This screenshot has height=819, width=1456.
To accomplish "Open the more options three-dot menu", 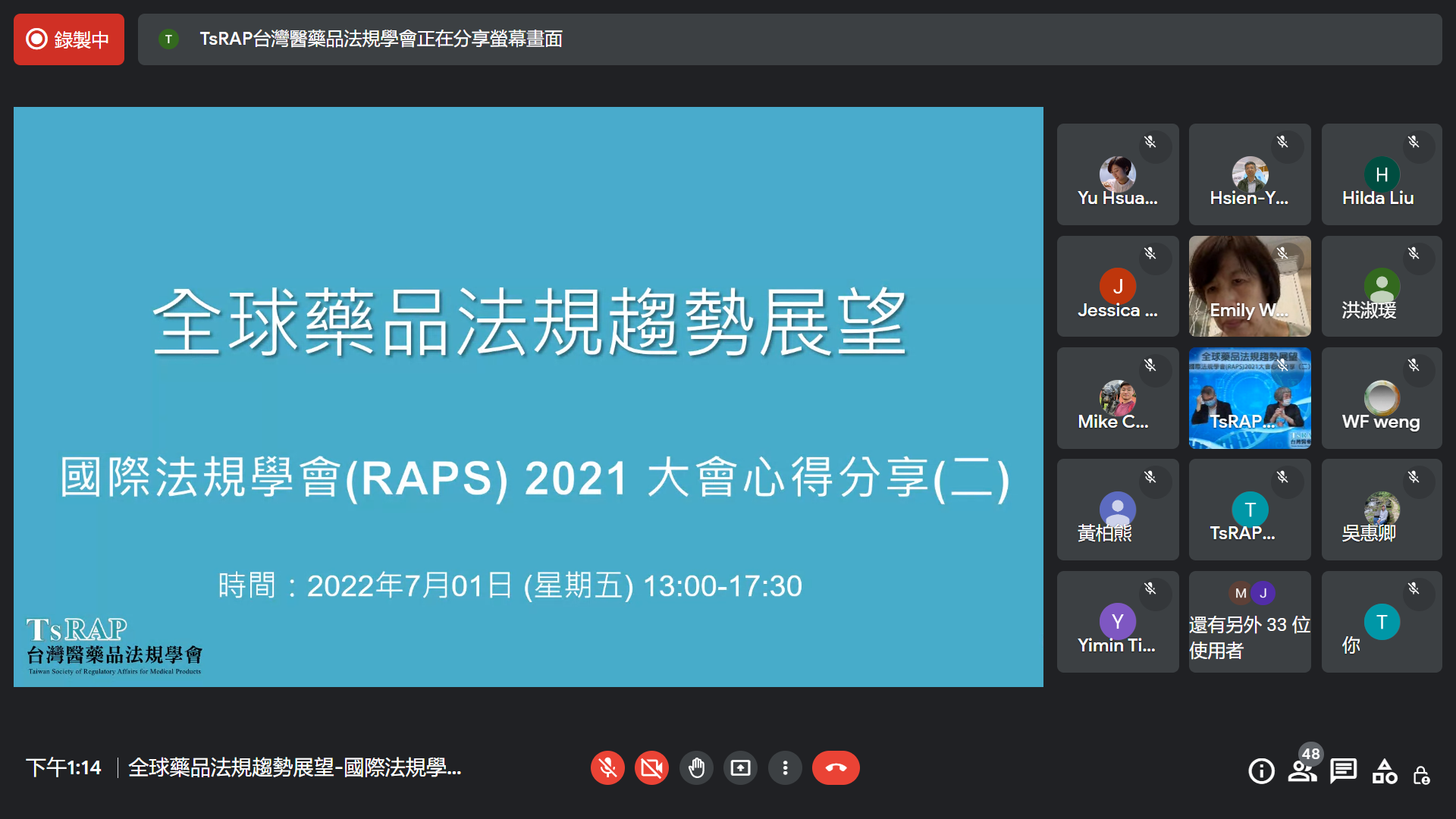I will [785, 768].
